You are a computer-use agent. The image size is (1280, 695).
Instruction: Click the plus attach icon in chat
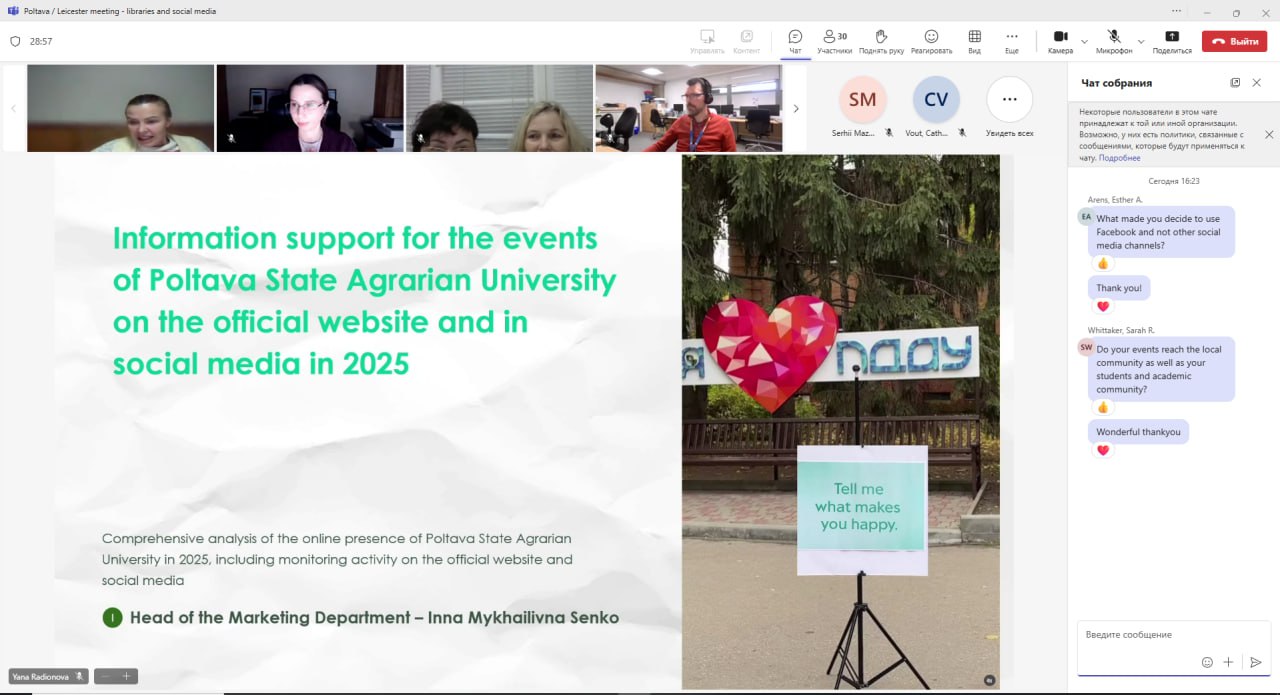[1229, 662]
